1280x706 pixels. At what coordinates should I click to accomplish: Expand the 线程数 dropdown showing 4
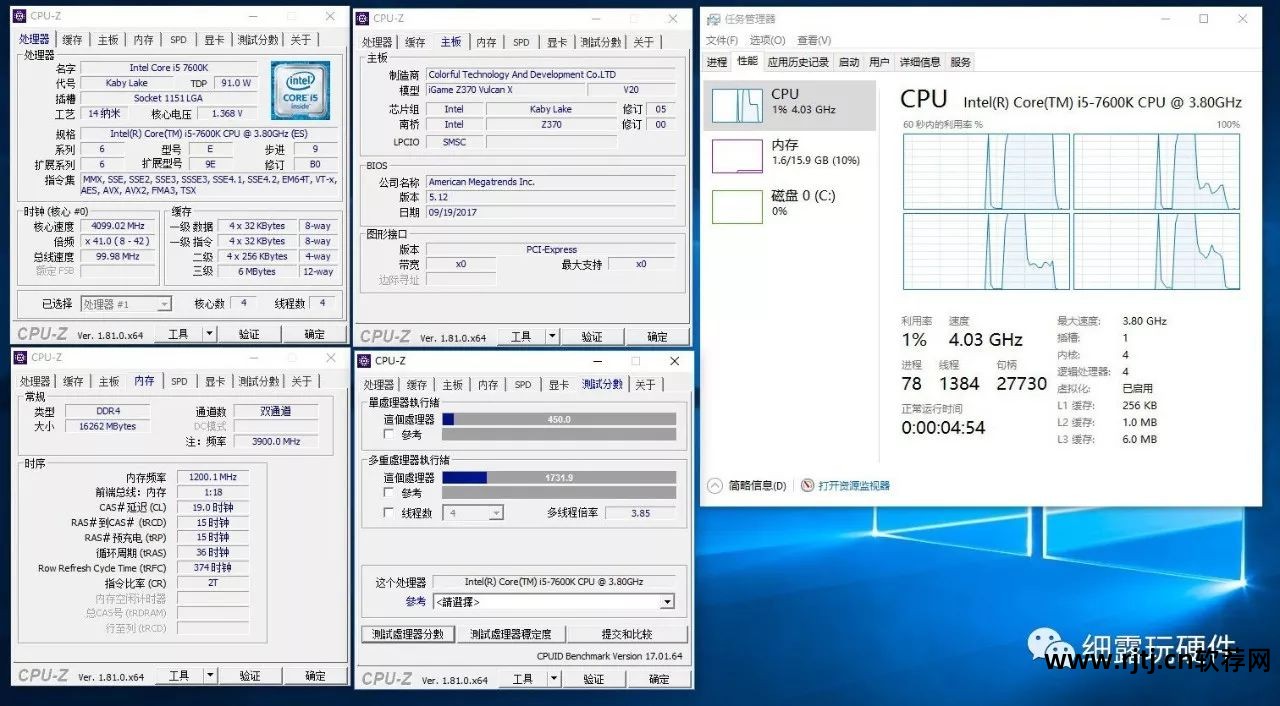point(495,513)
